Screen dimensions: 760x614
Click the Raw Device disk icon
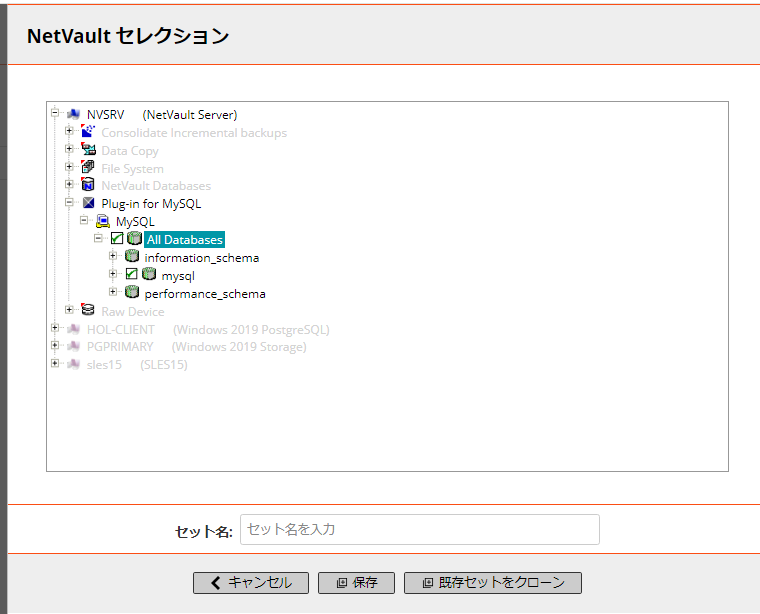tap(88, 310)
